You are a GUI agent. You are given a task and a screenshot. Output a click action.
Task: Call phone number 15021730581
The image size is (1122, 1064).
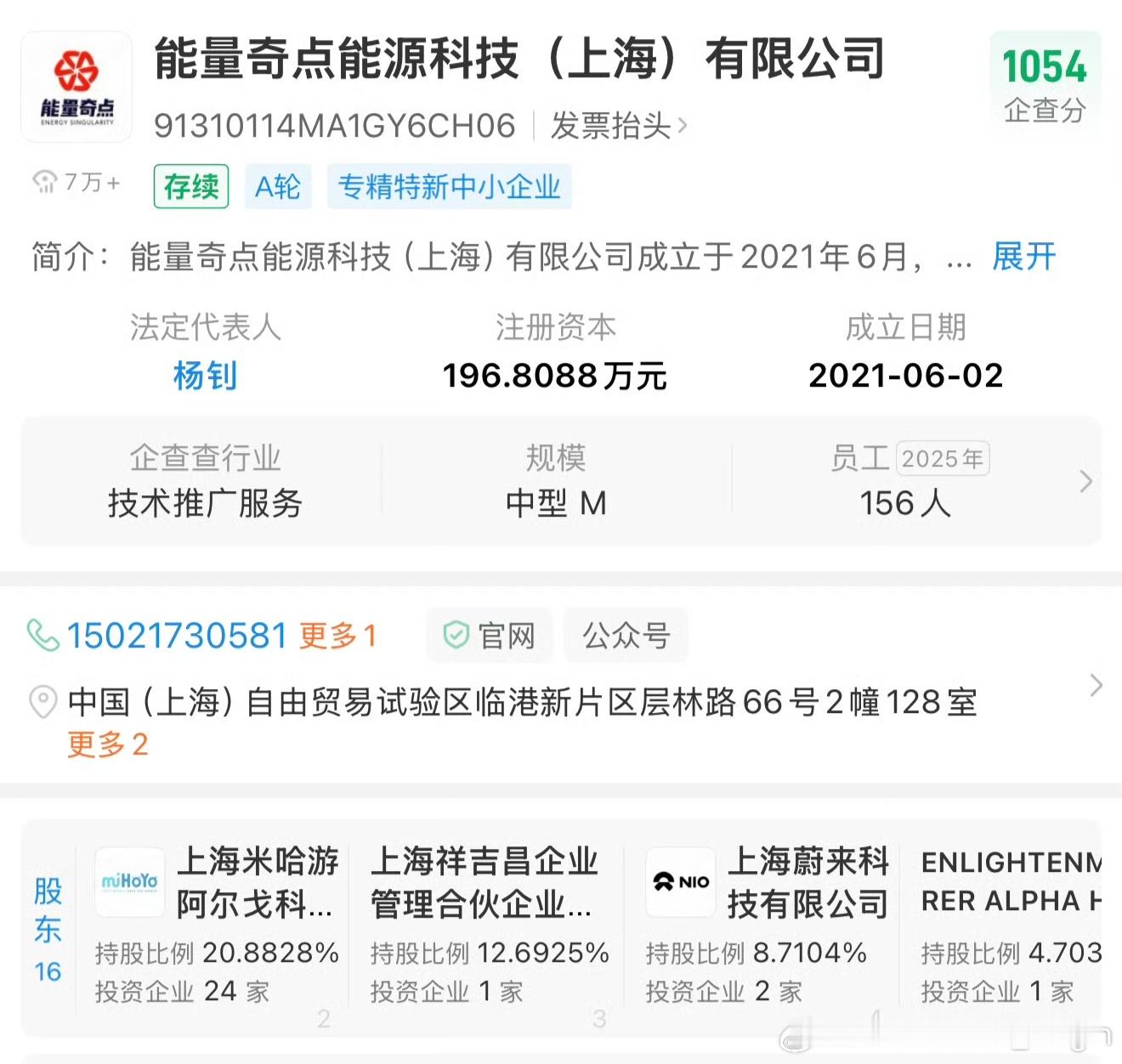(x=177, y=636)
